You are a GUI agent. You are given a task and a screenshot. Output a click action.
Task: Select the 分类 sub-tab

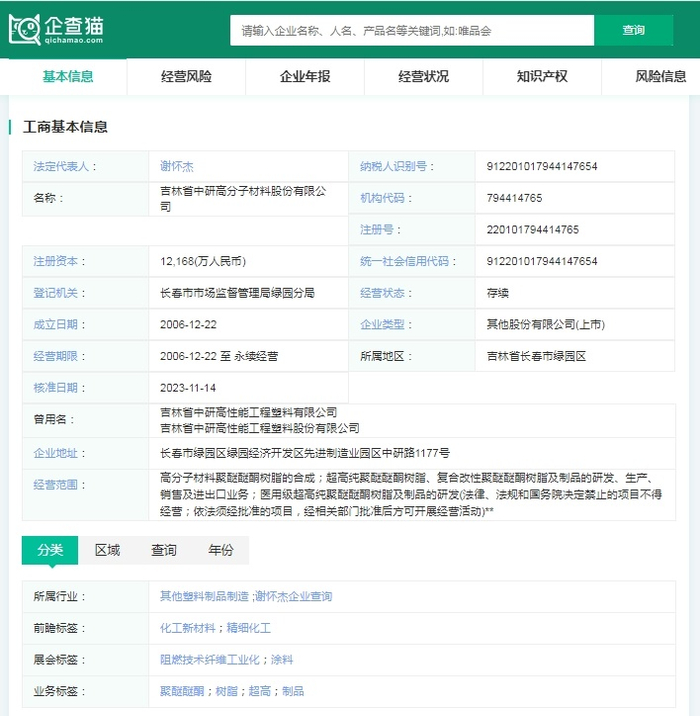(50, 551)
